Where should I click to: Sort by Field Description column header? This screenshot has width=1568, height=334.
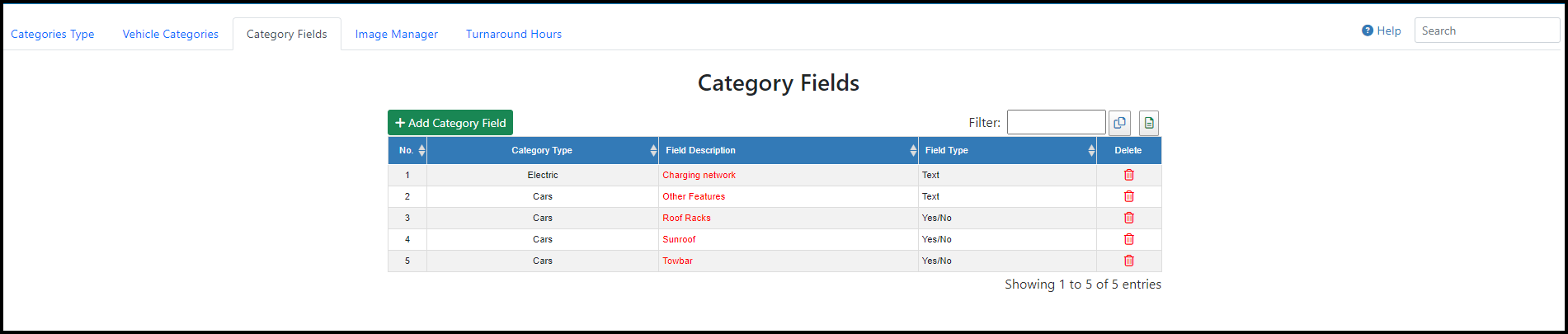pos(789,150)
